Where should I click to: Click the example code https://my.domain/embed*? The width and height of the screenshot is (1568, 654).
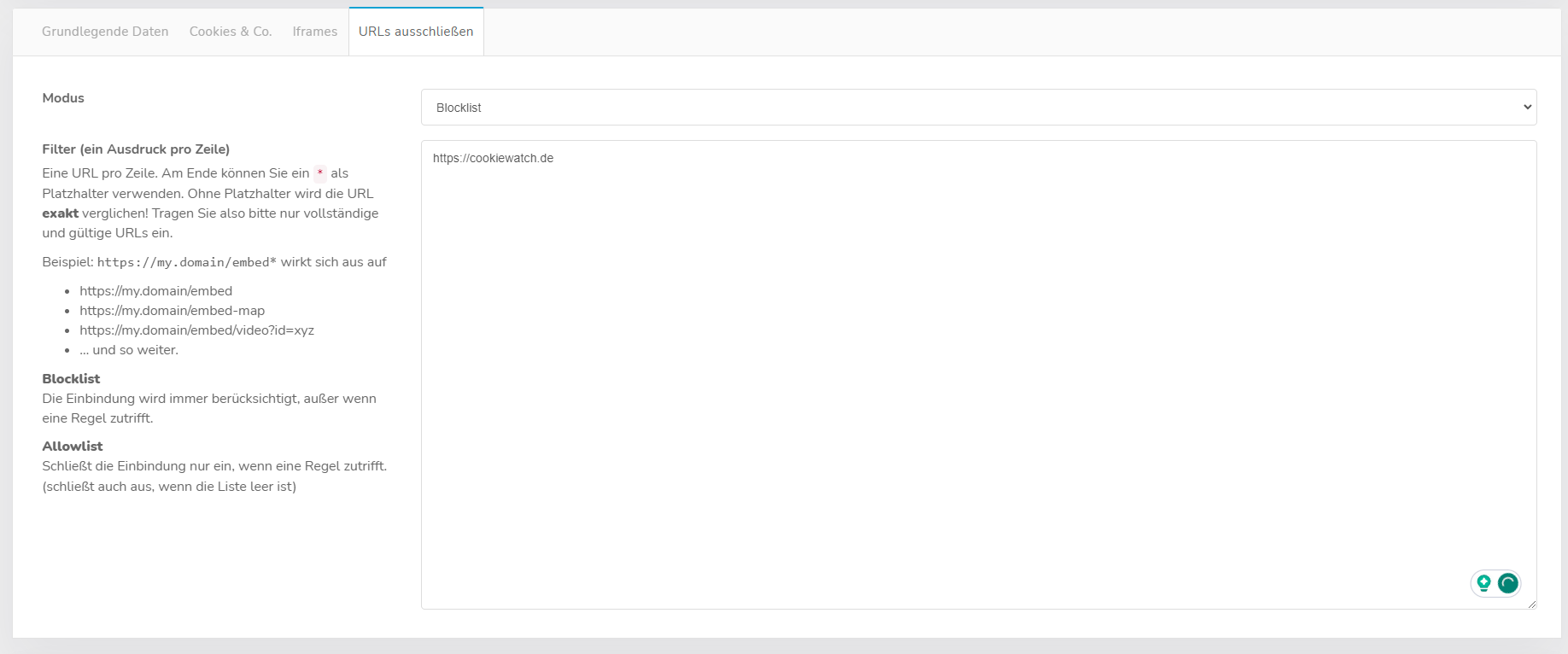click(186, 262)
